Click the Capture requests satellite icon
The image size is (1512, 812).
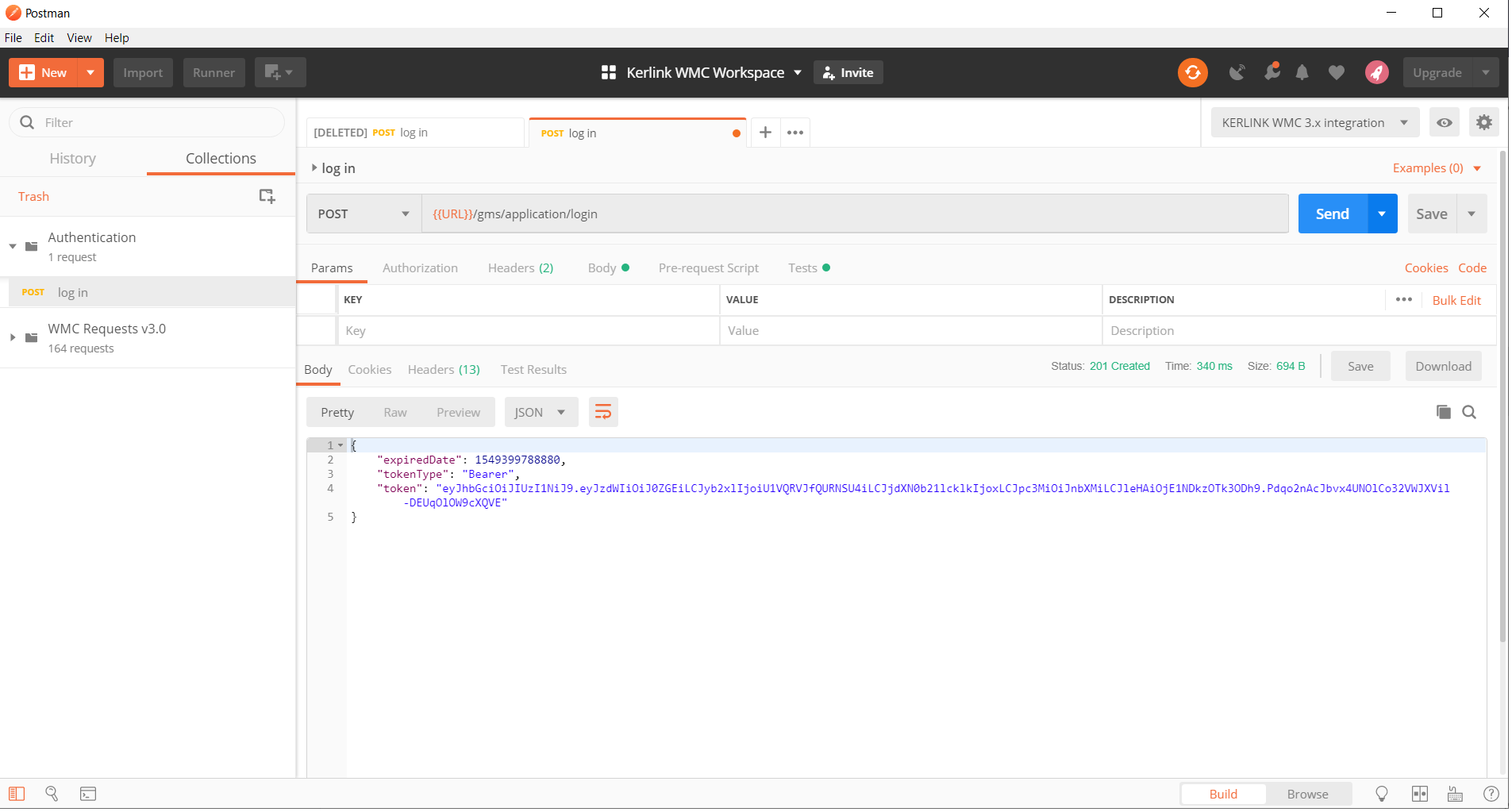pyautogui.click(x=1237, y=72)
